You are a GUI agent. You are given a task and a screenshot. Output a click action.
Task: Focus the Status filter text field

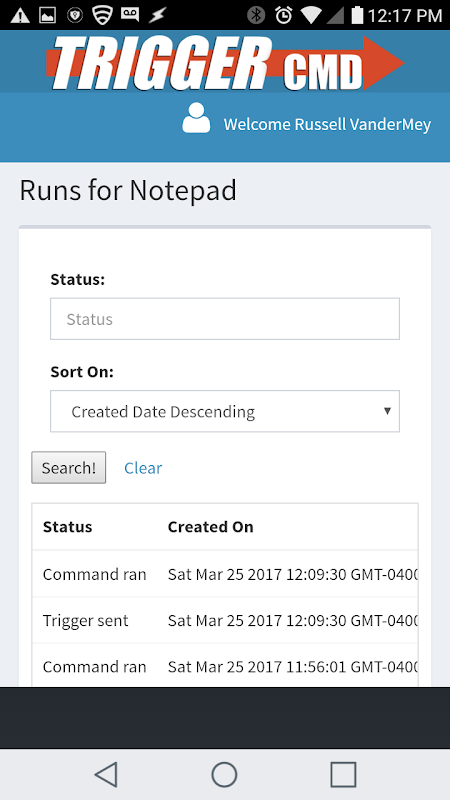[224, 319]
